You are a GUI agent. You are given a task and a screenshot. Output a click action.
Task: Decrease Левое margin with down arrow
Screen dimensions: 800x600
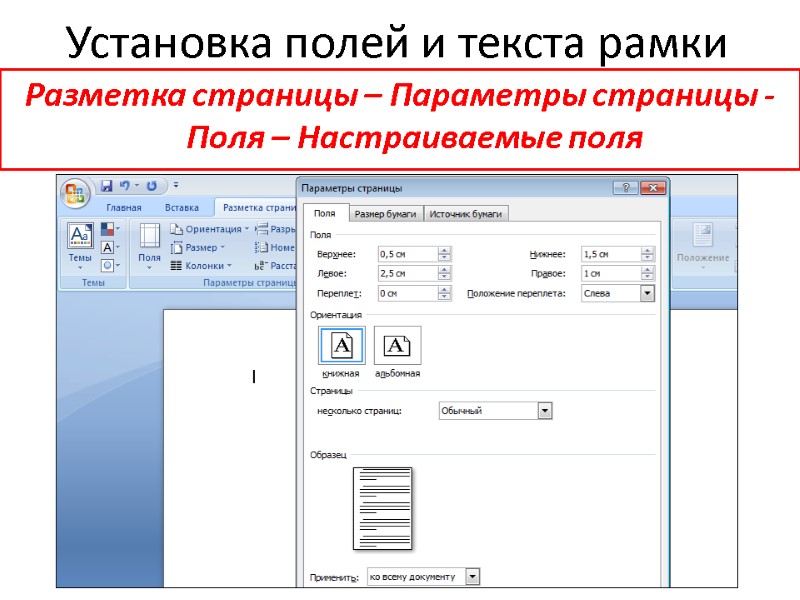[x=444, y=277]
